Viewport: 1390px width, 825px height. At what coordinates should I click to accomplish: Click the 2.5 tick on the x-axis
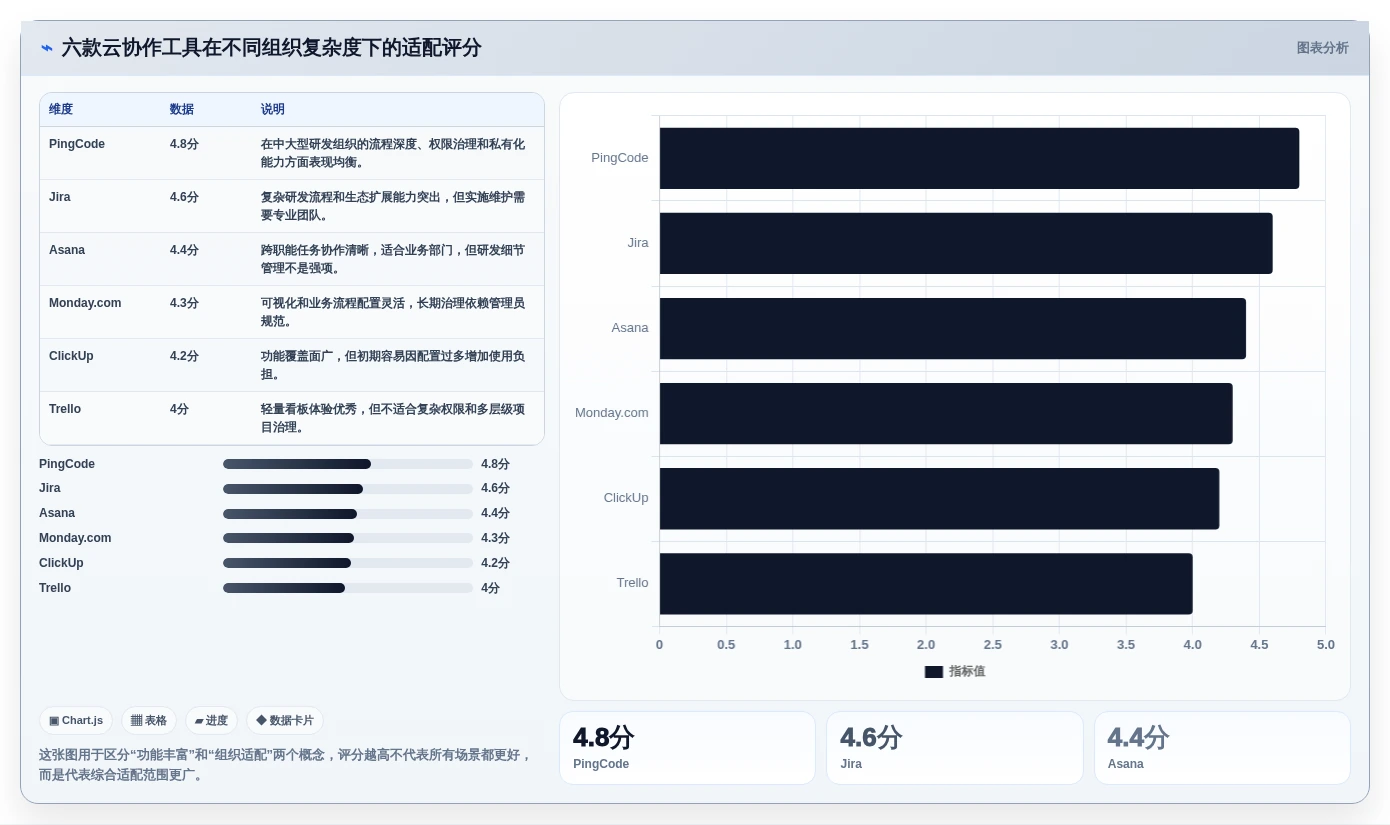(x=992, y=645)
